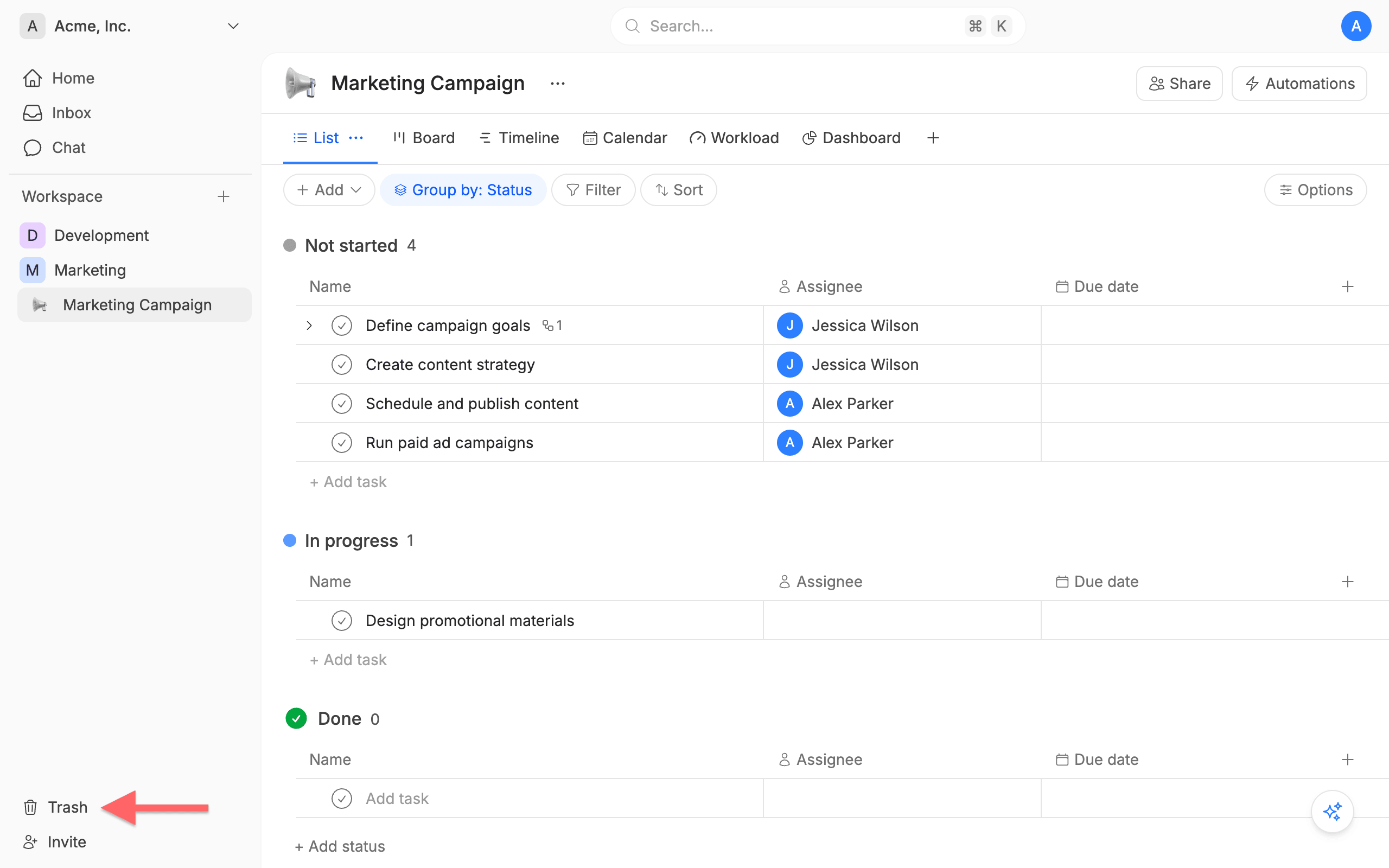Click the Assignee column header in Not started
Viewport: 1389px width, 868px height.
tap(821, 286)
